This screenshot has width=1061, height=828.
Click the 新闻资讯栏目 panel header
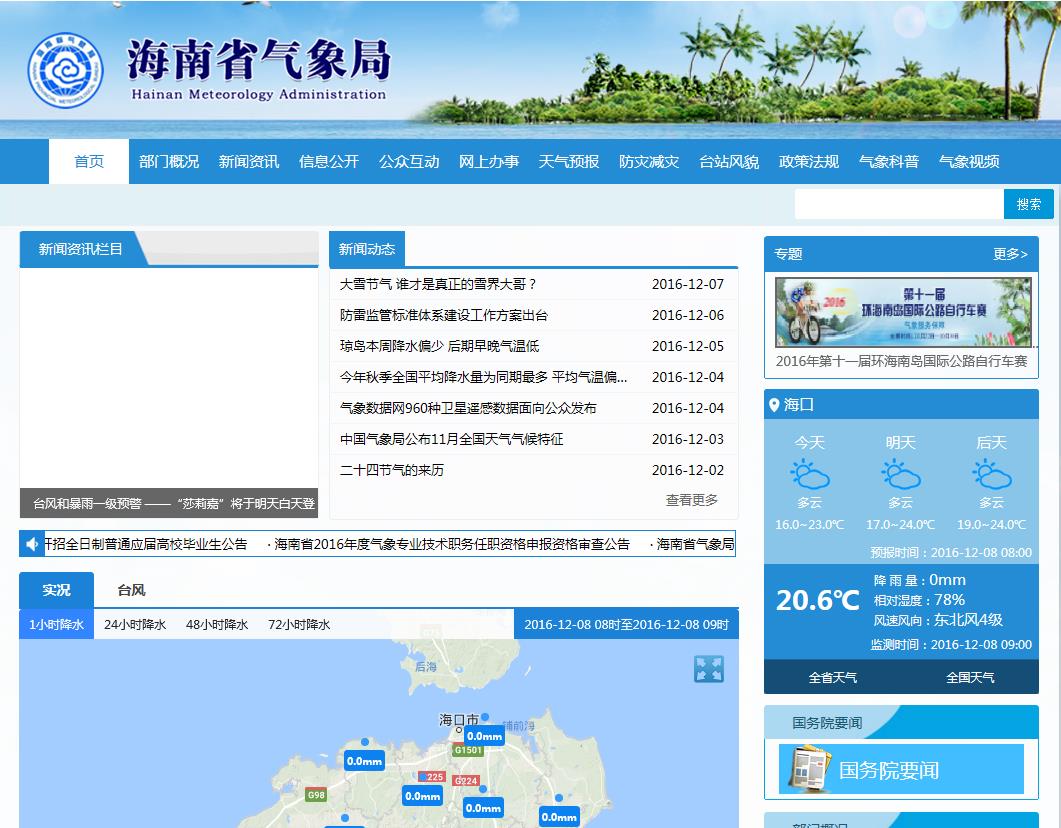tap(81, 249)
